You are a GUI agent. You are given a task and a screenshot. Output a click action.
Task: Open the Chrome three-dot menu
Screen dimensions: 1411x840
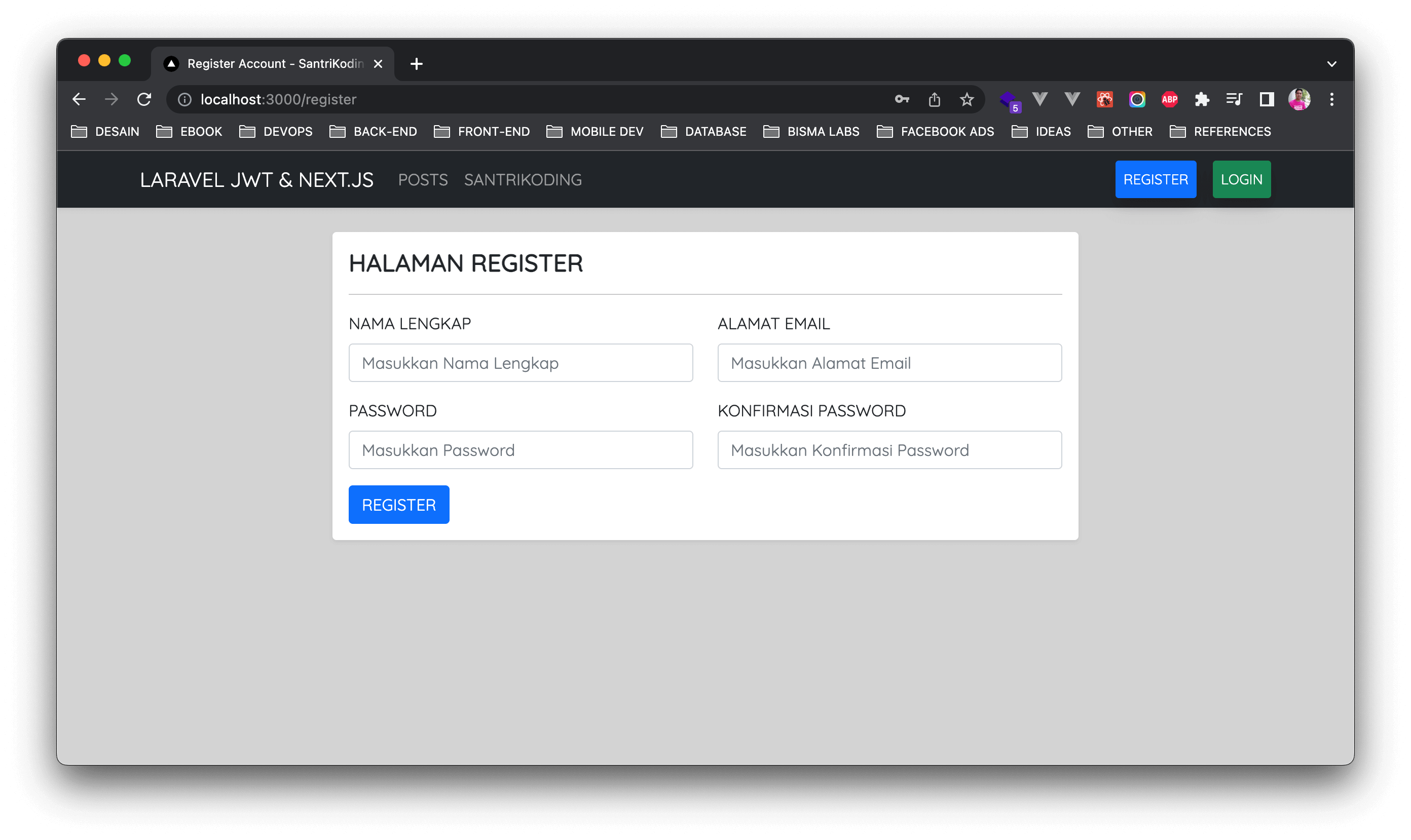[1332, 100]
